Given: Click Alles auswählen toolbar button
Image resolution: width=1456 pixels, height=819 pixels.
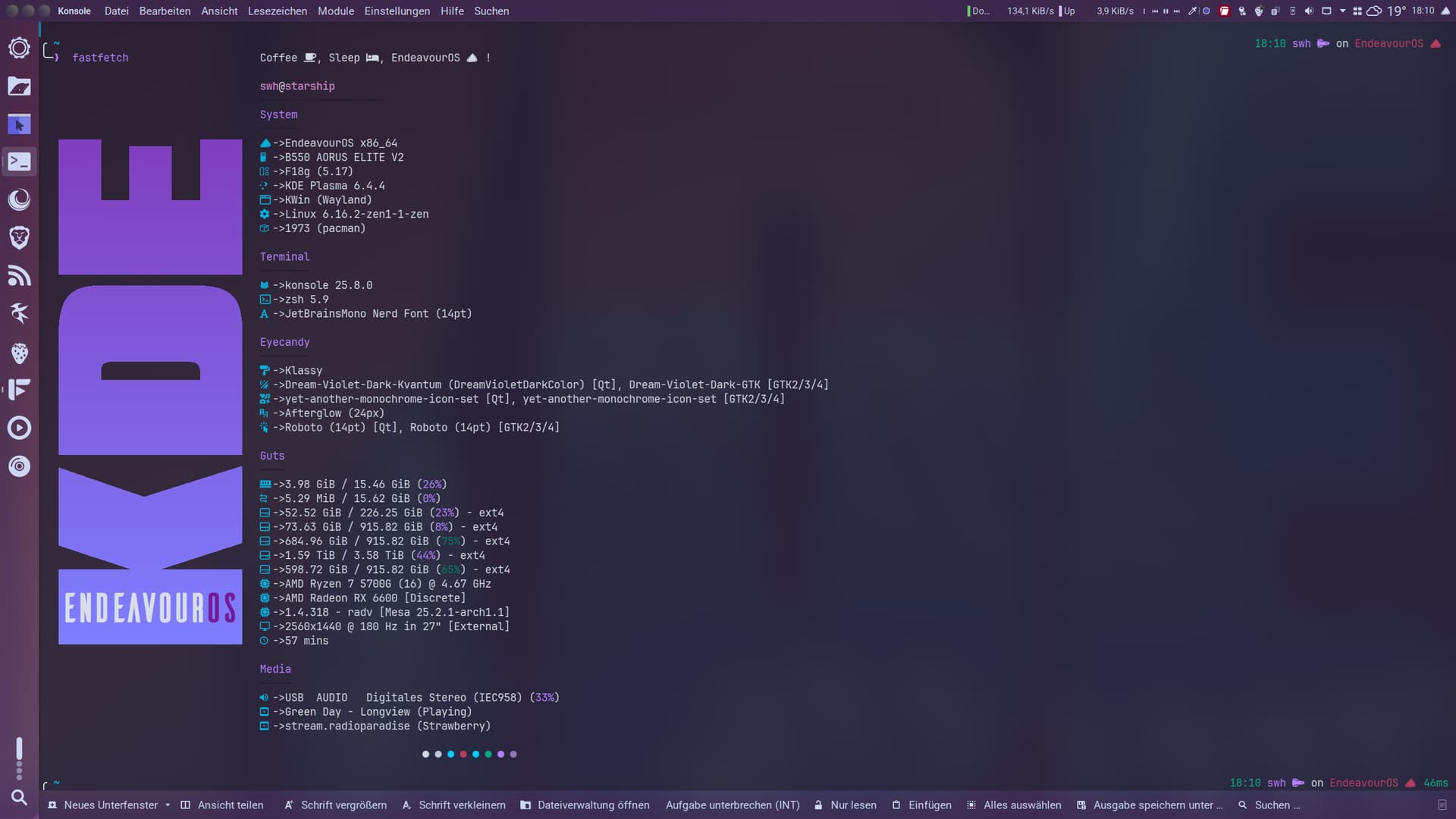Looking at the screenshot, I should [1014, 805].
